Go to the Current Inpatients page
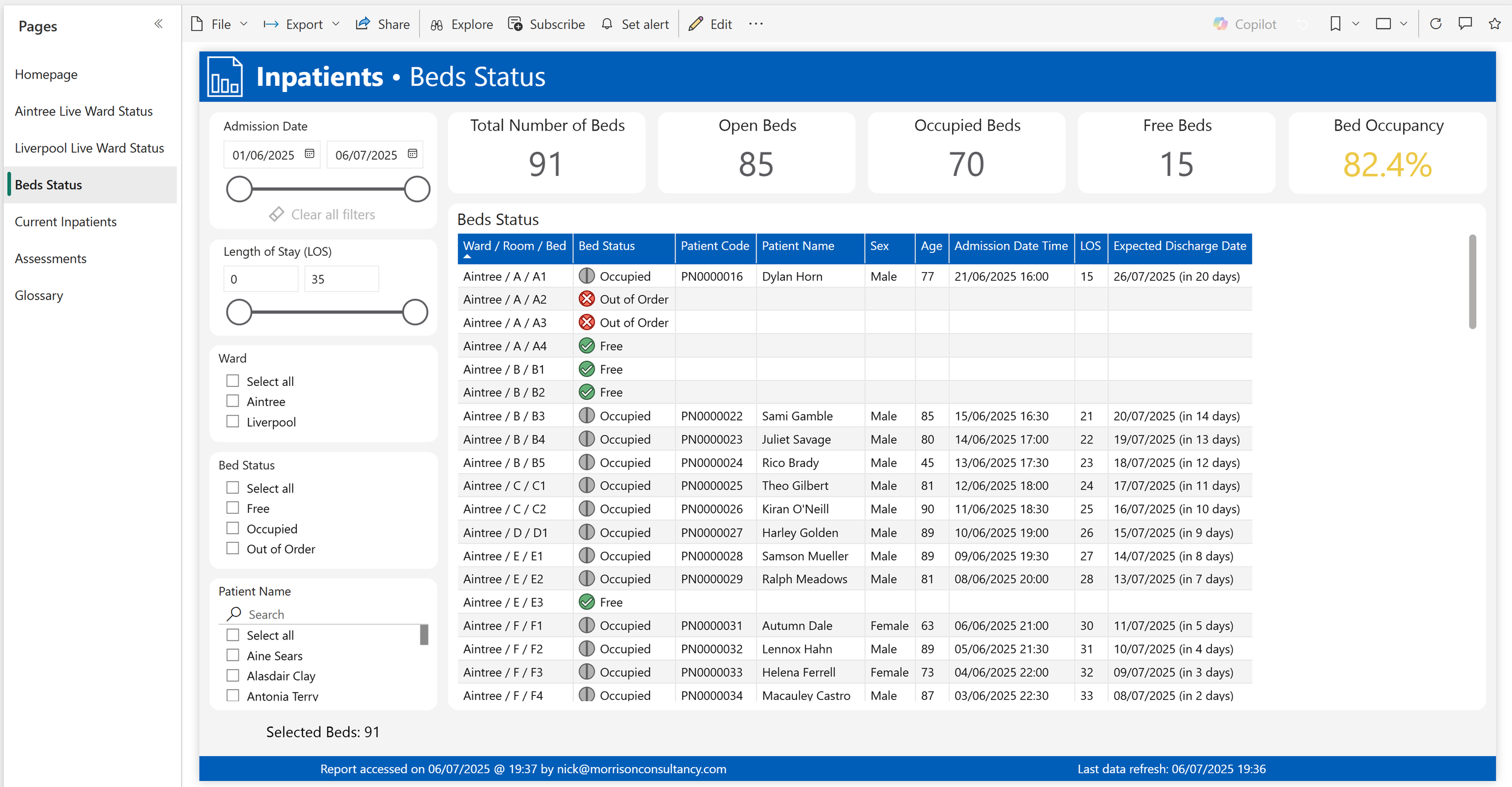Image resolution: width=1512 pixels, height=787 pixels. coord(66,221)
